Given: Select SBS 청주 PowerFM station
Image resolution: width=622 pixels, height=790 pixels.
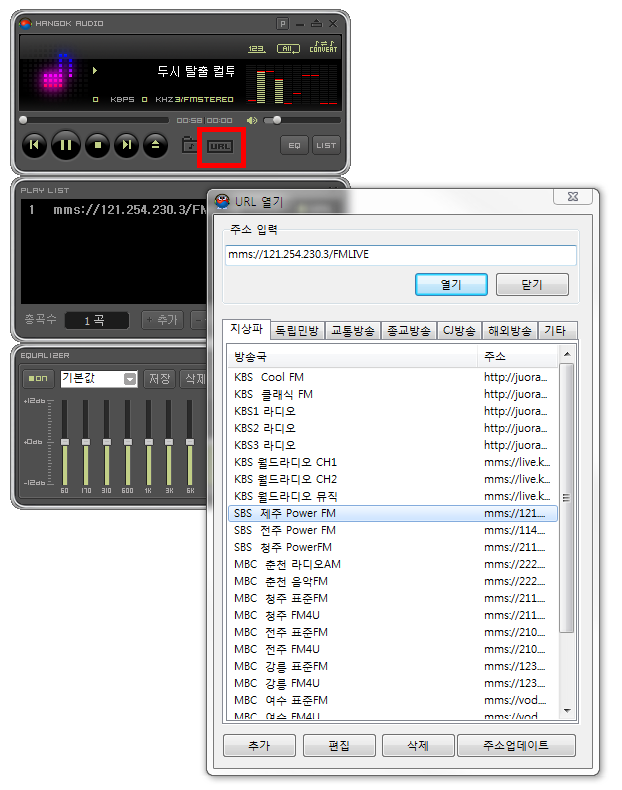Looking at the screenshot, I should pyautogui.click(x=393, y=548).
